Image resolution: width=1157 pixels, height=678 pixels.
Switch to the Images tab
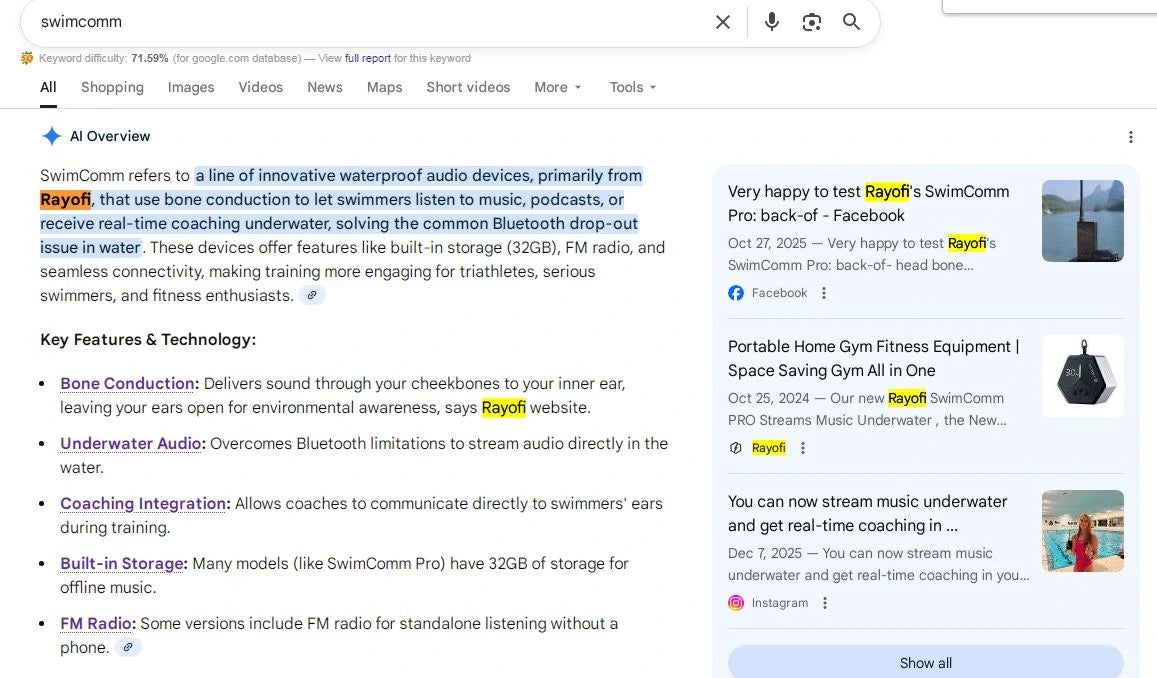pos(190,87)
